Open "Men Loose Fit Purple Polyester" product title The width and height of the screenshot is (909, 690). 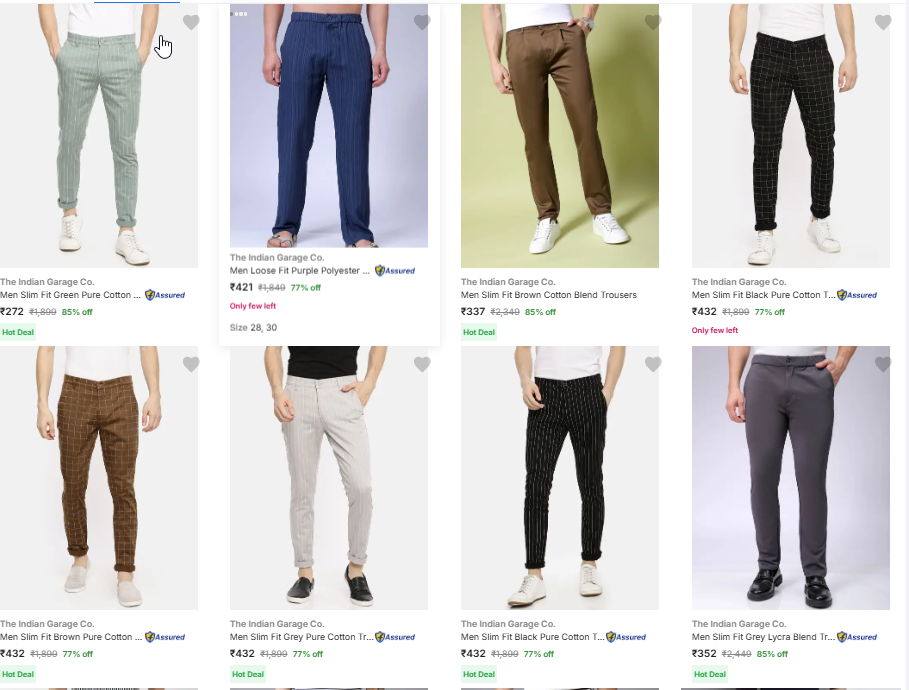[x=299, y=270]
